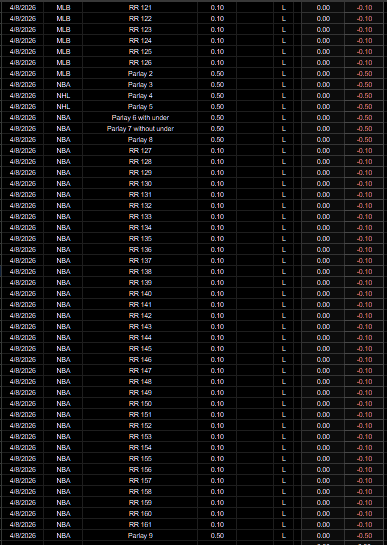387x545 pixels.
Task: Click the Parlay 7 without under cell
Action: point(140,129)
